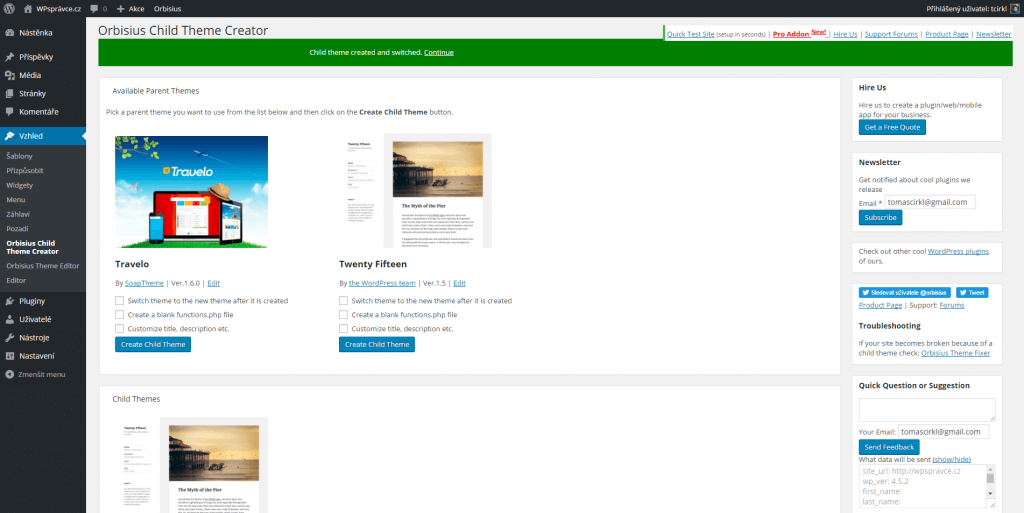Open Editor submenu item under Vzhled
This screenshot has height=513, width=1024.
tap(16, 280)
